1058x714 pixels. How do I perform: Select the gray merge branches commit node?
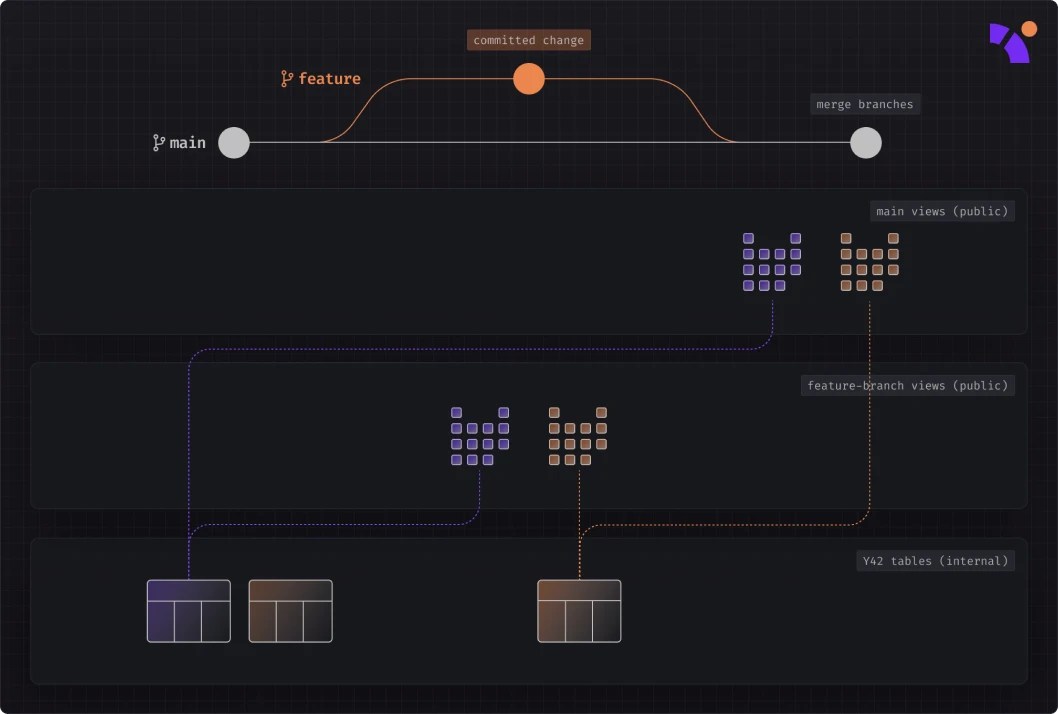866,142
